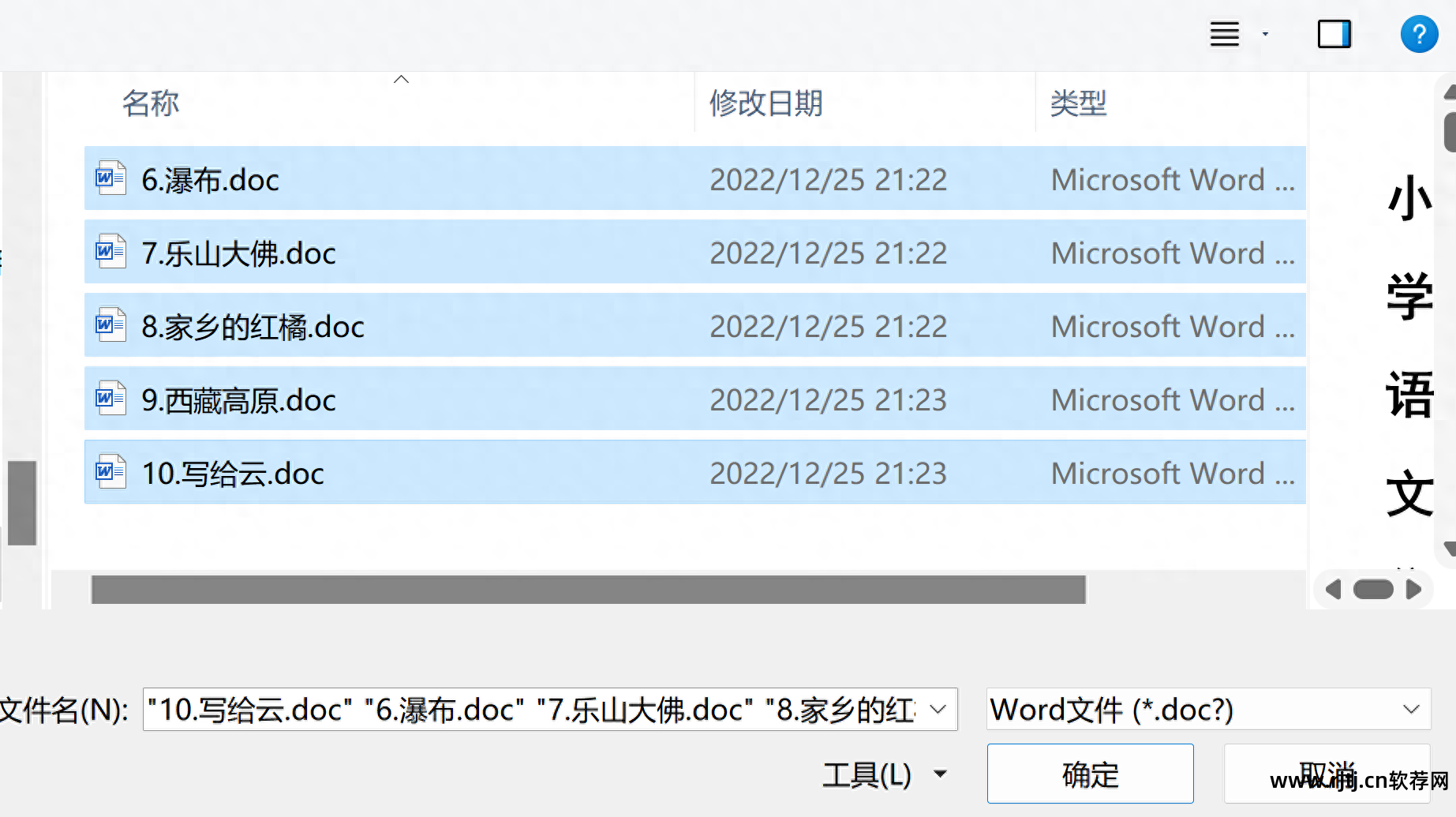Click the Word icon next to 7.乐山大佛.doc
Screen dimensions: 1456x817
pyautogui.click(x=110, y=252)
